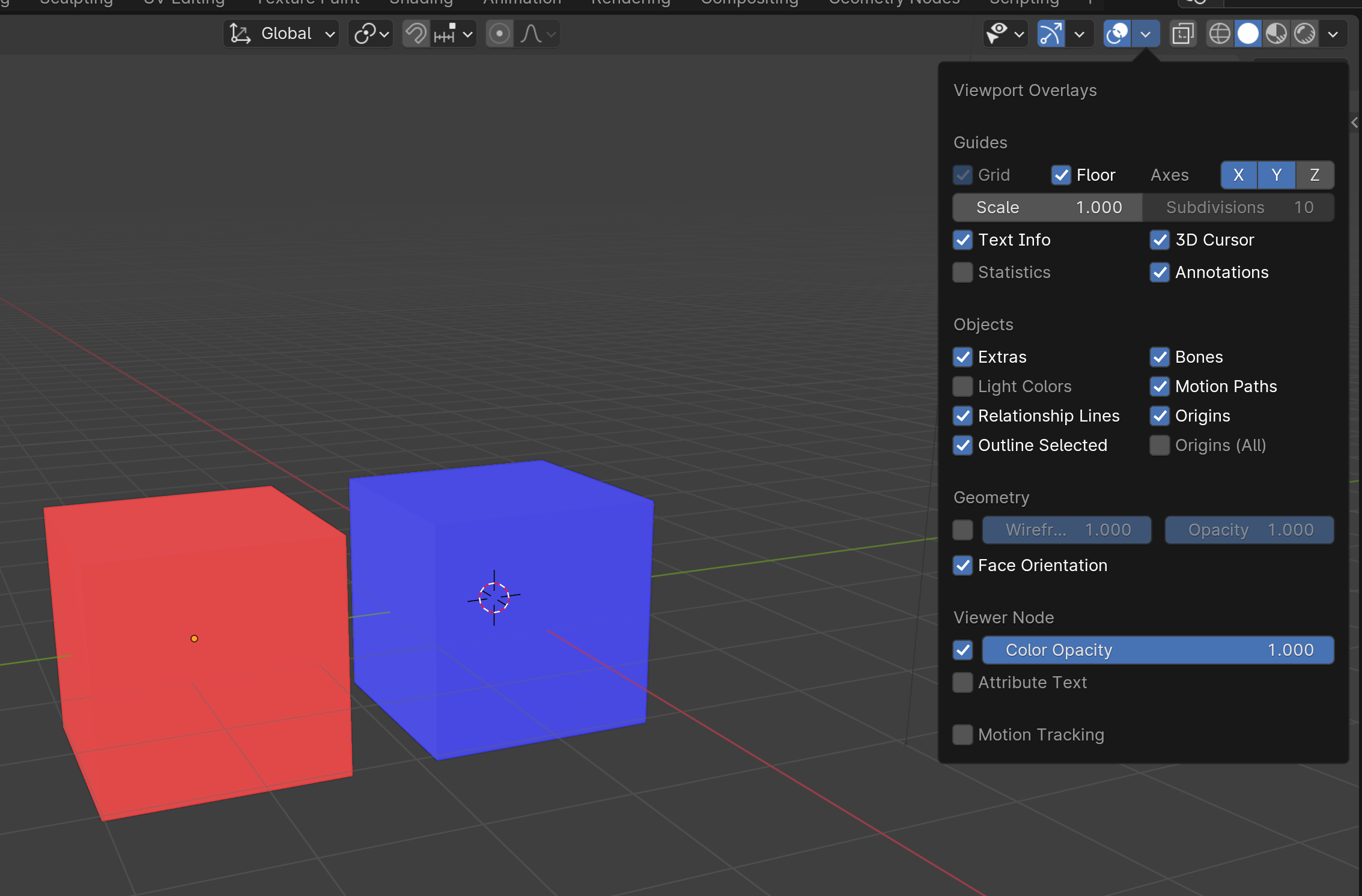
Task: Toggle the Grid checkbox
Action: pos(963,175)
